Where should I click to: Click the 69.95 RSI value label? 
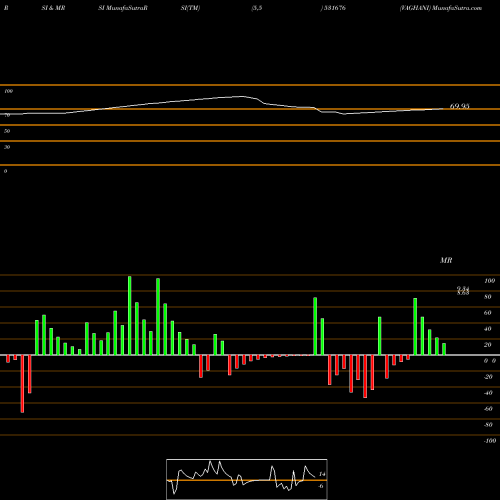[x=459, y=106]
